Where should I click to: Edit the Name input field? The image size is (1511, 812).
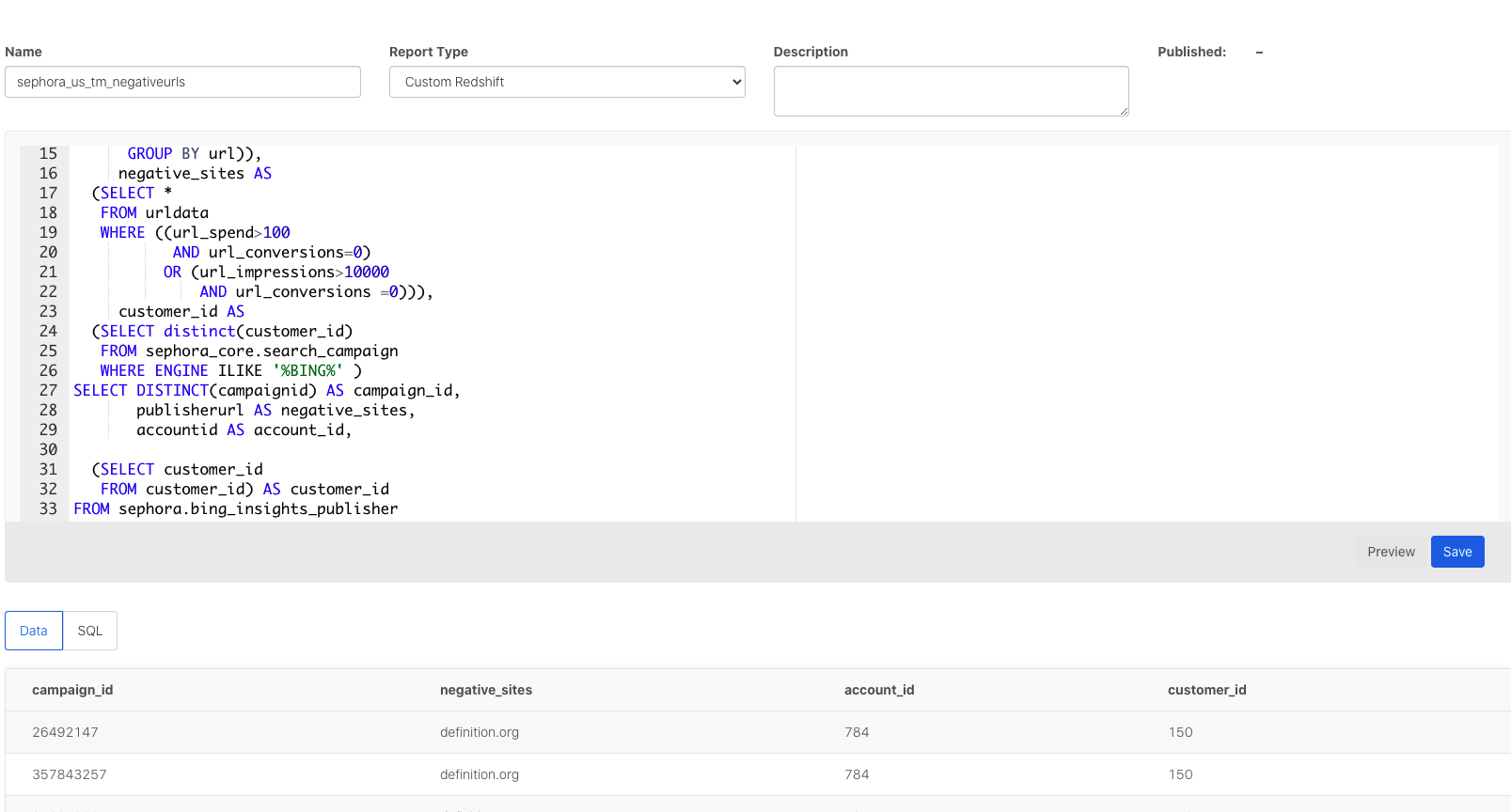click(182, 82)
